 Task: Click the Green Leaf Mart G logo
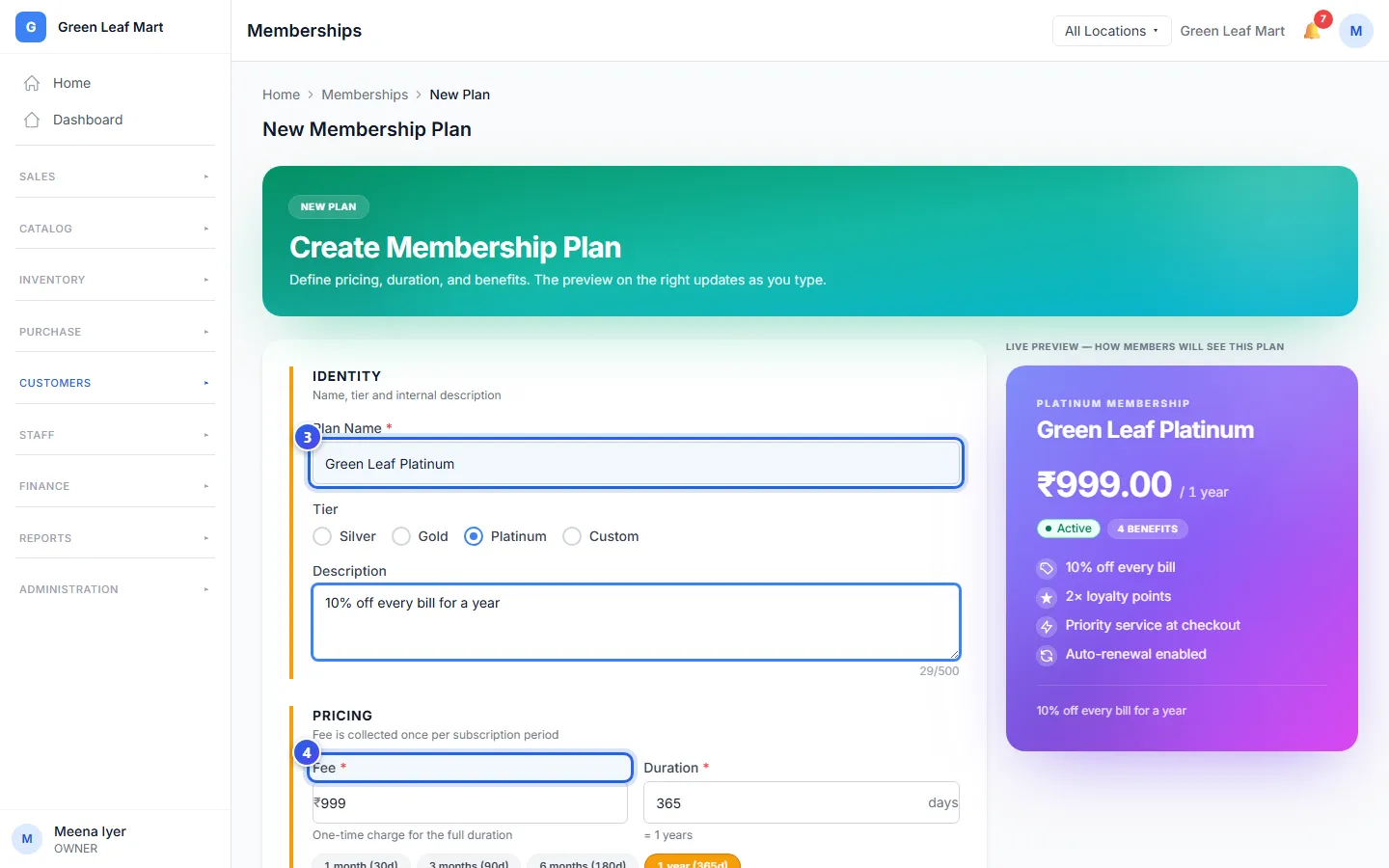31,27
